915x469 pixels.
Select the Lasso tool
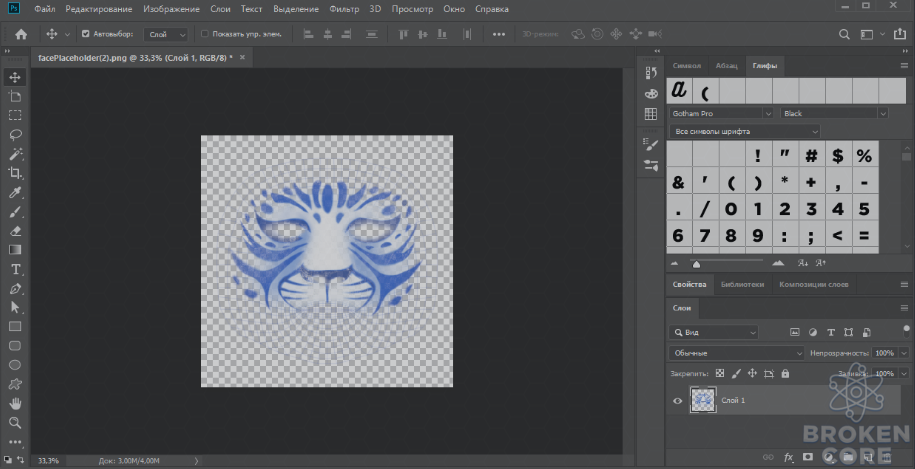coord(15,134)
